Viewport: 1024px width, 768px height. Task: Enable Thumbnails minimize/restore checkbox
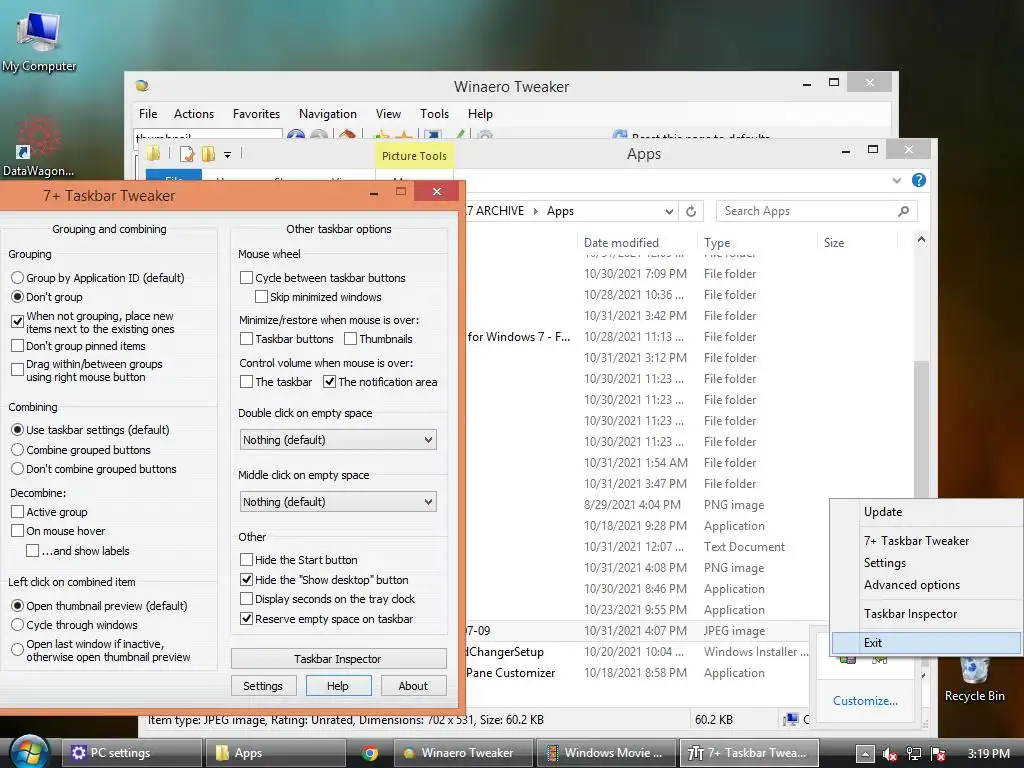[351, 338]
